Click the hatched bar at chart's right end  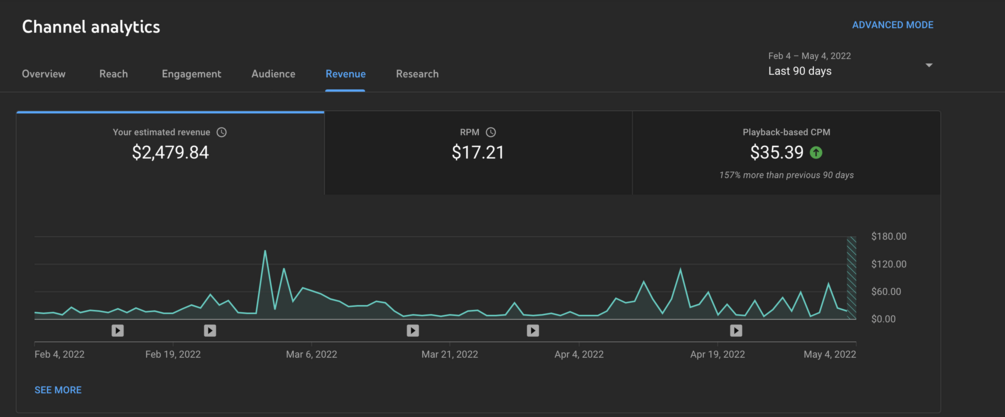[x=852, y=277]
